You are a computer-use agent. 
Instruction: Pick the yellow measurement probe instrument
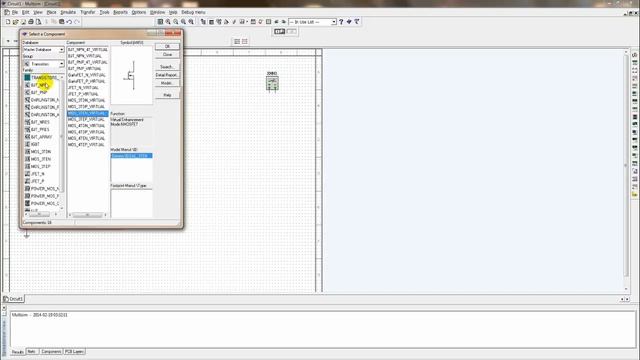(x=635, y=195)
